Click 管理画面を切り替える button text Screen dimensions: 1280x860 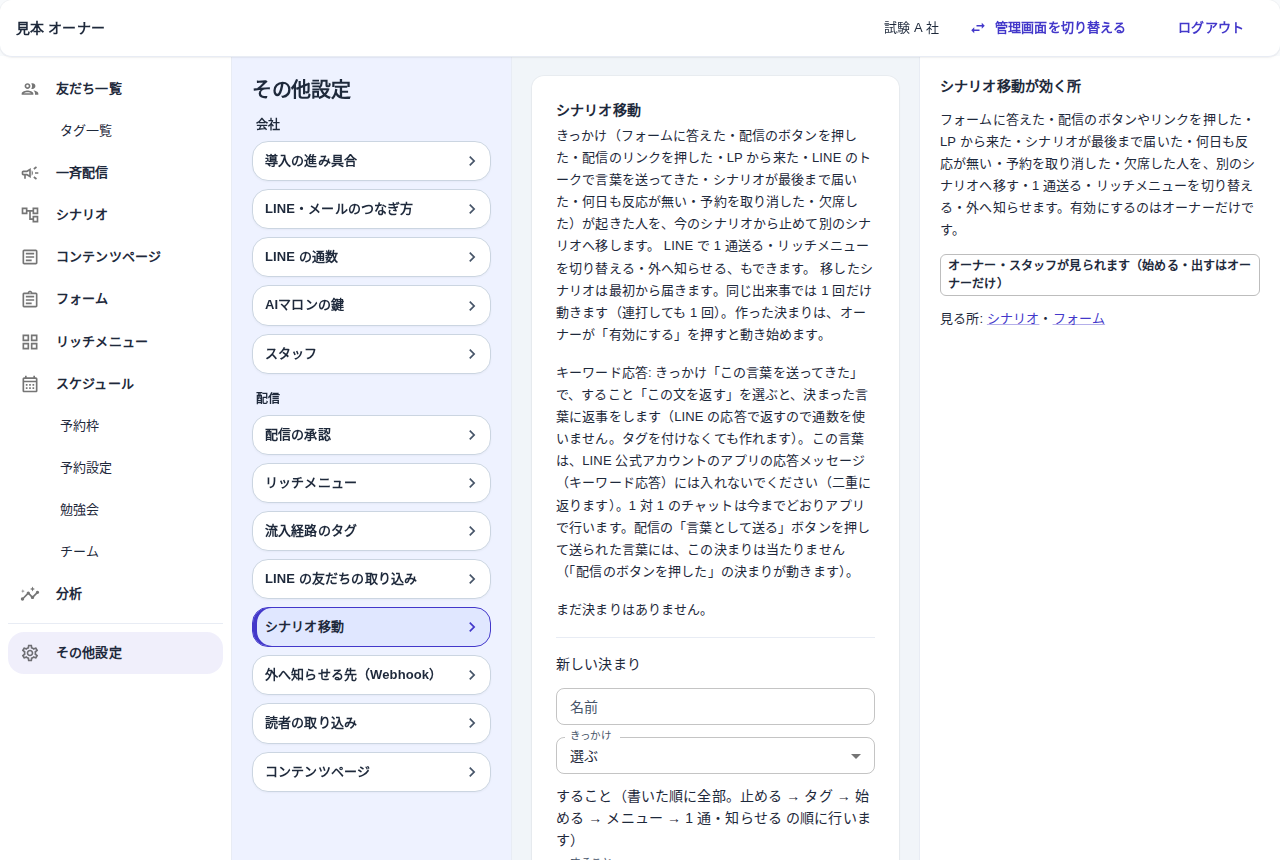(x=1060, y=28)
